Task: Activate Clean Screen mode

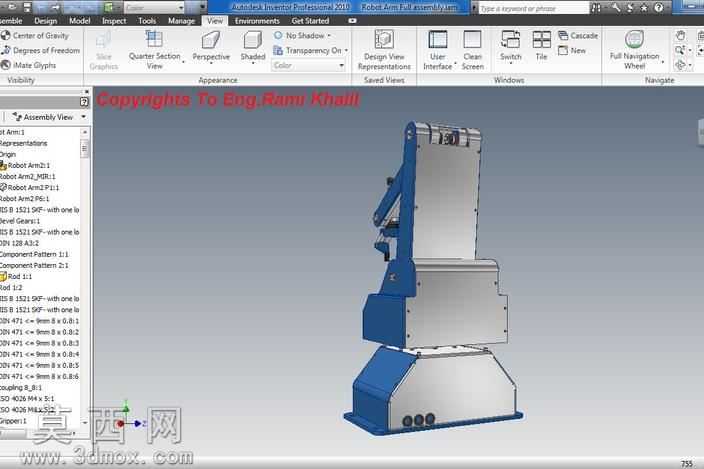Action: [x=472, y=49]
